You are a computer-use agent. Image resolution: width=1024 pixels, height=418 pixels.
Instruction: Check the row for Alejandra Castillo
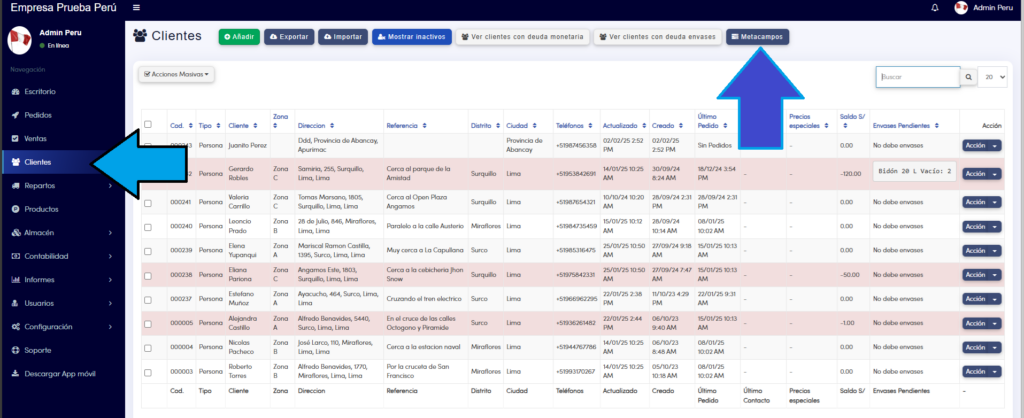coord(148,323)
